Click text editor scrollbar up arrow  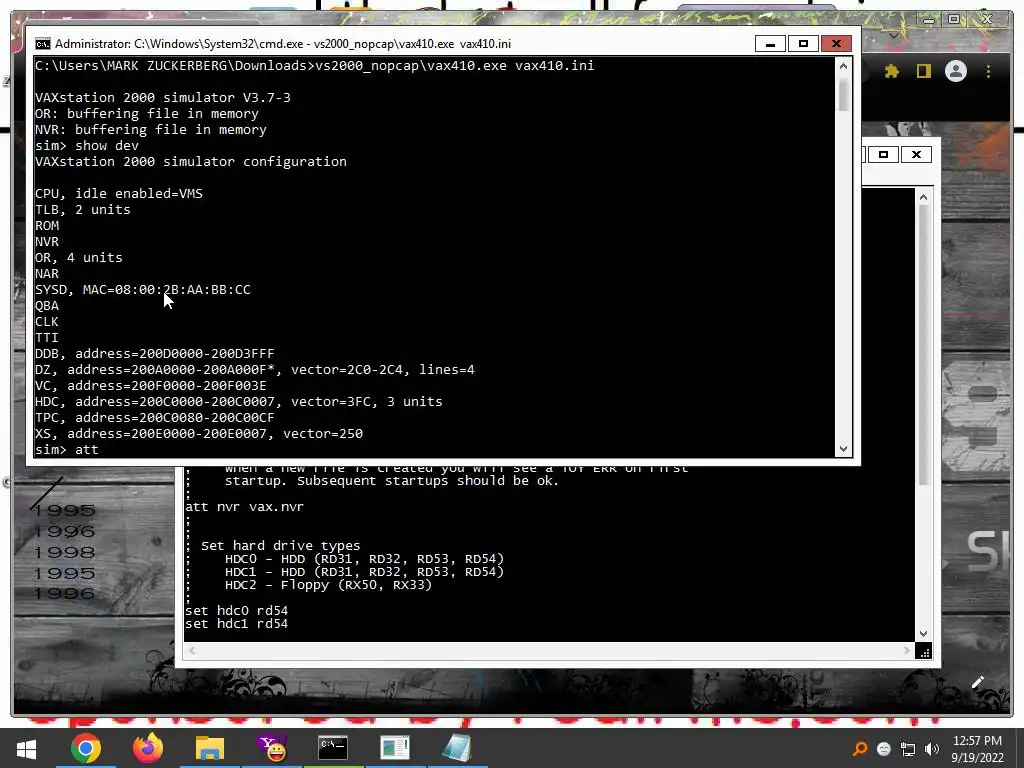pos(923,197)
